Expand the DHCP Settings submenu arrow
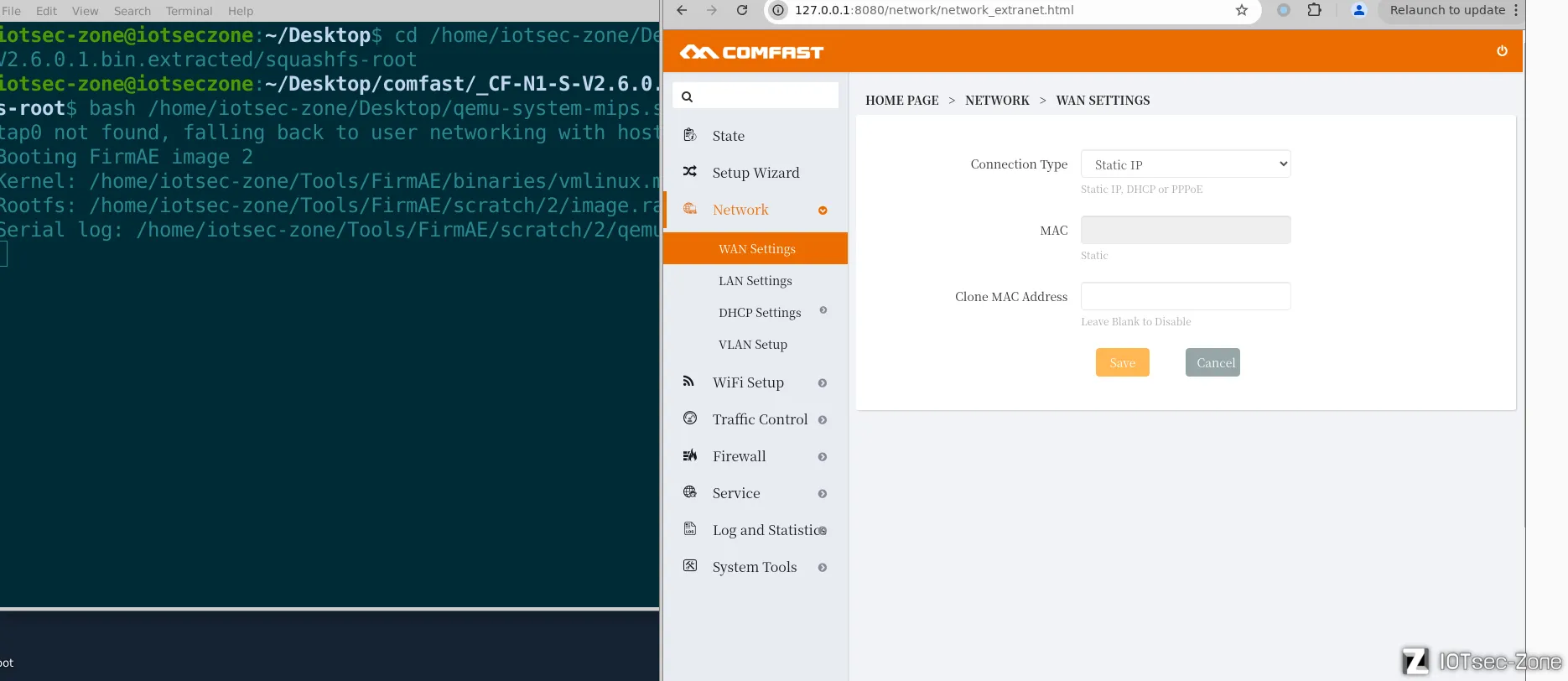 tap(823, 311)
